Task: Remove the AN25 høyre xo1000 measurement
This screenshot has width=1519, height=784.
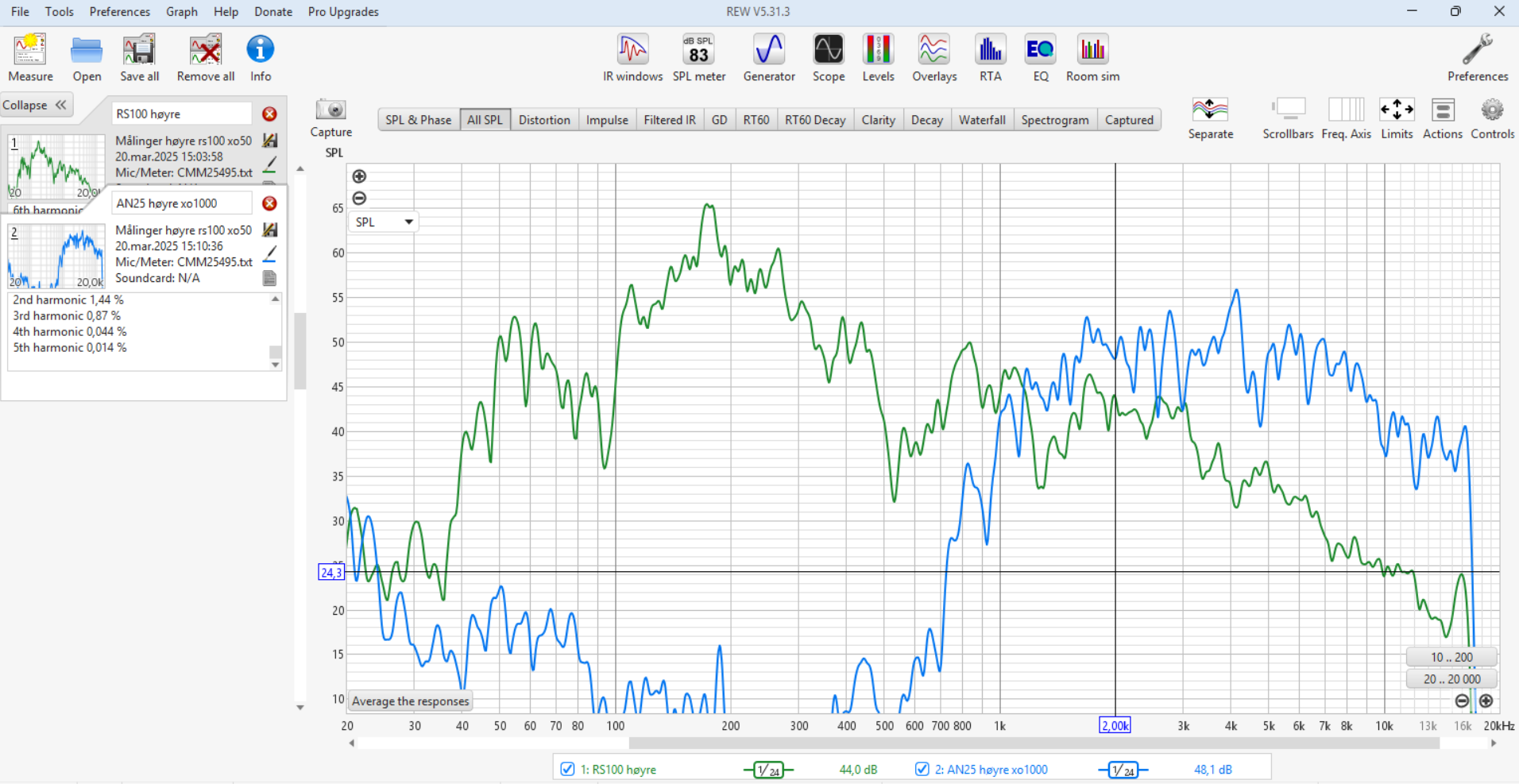Action: pyautogui.click(x=269, y=203)
